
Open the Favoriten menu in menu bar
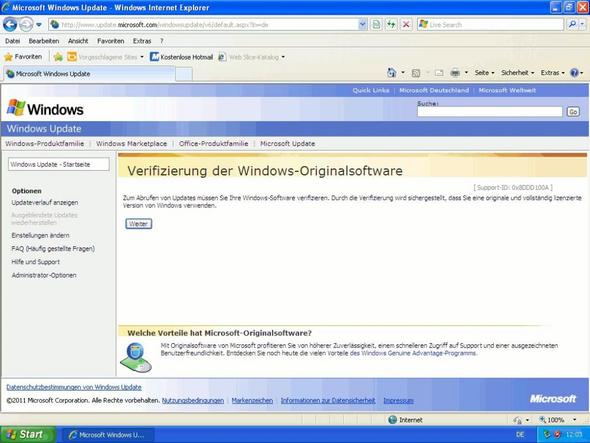click(111, 41)
